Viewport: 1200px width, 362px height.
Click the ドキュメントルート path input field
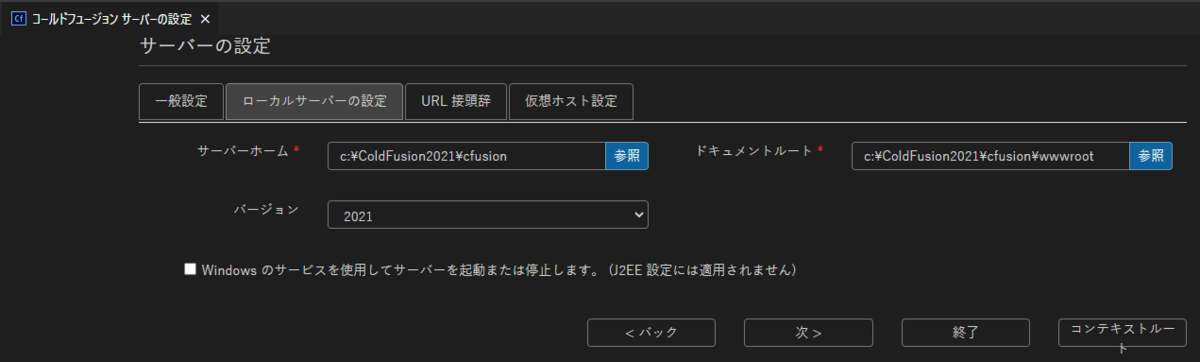coord(991,156)
